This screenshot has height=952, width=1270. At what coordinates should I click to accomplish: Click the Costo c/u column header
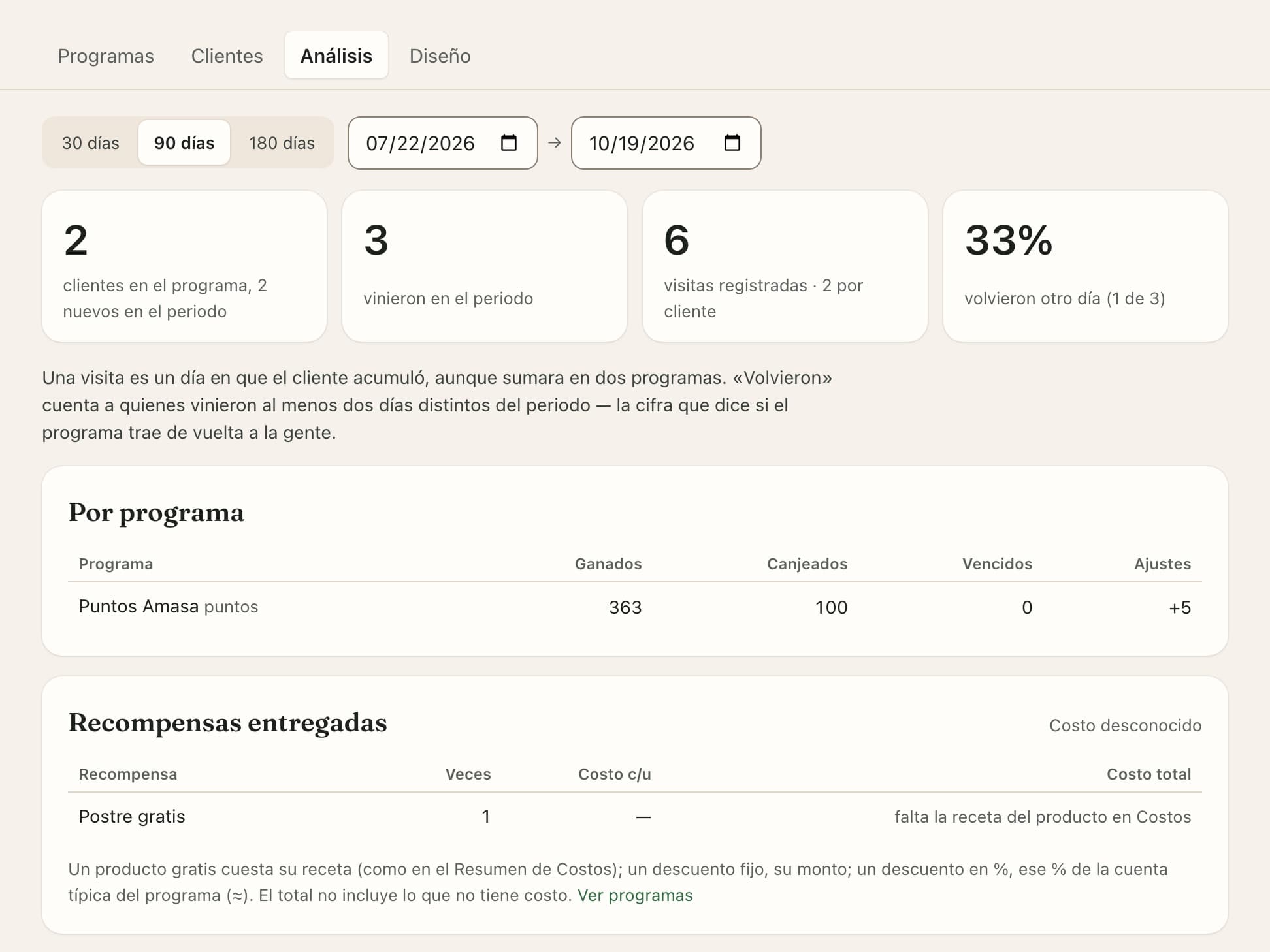pyautogui.click(x=614, y=774)
